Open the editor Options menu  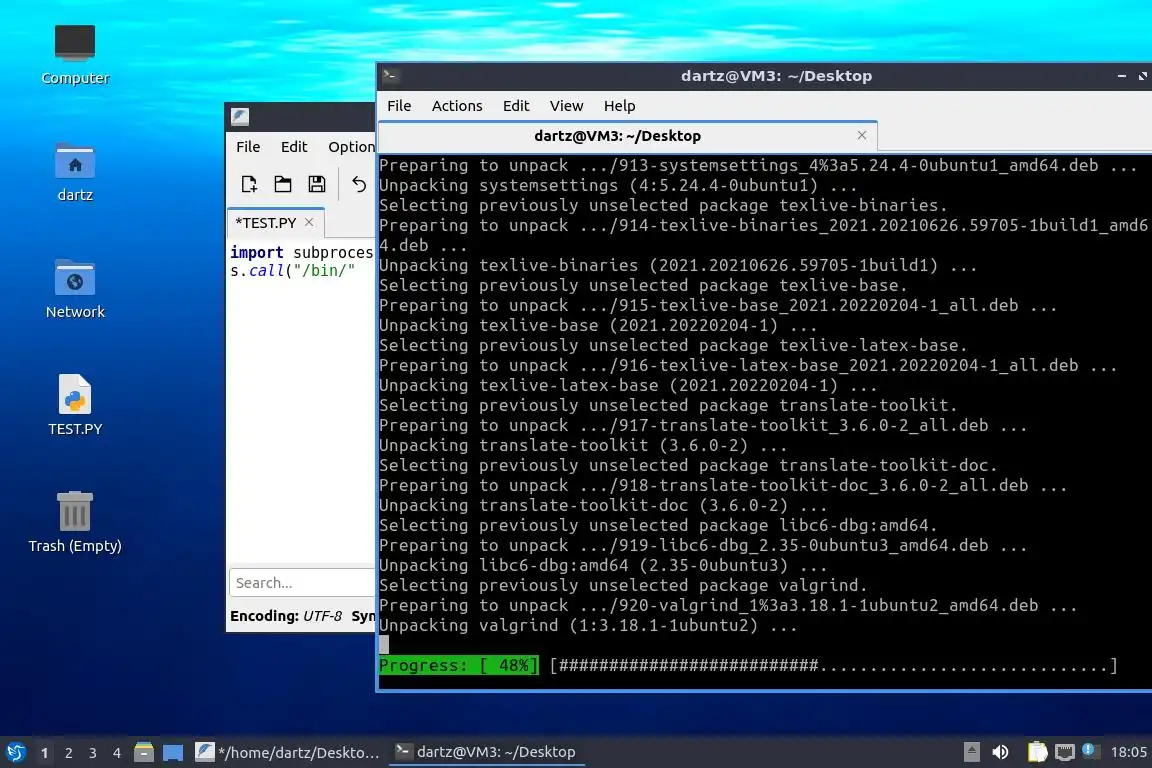[350, 146]
